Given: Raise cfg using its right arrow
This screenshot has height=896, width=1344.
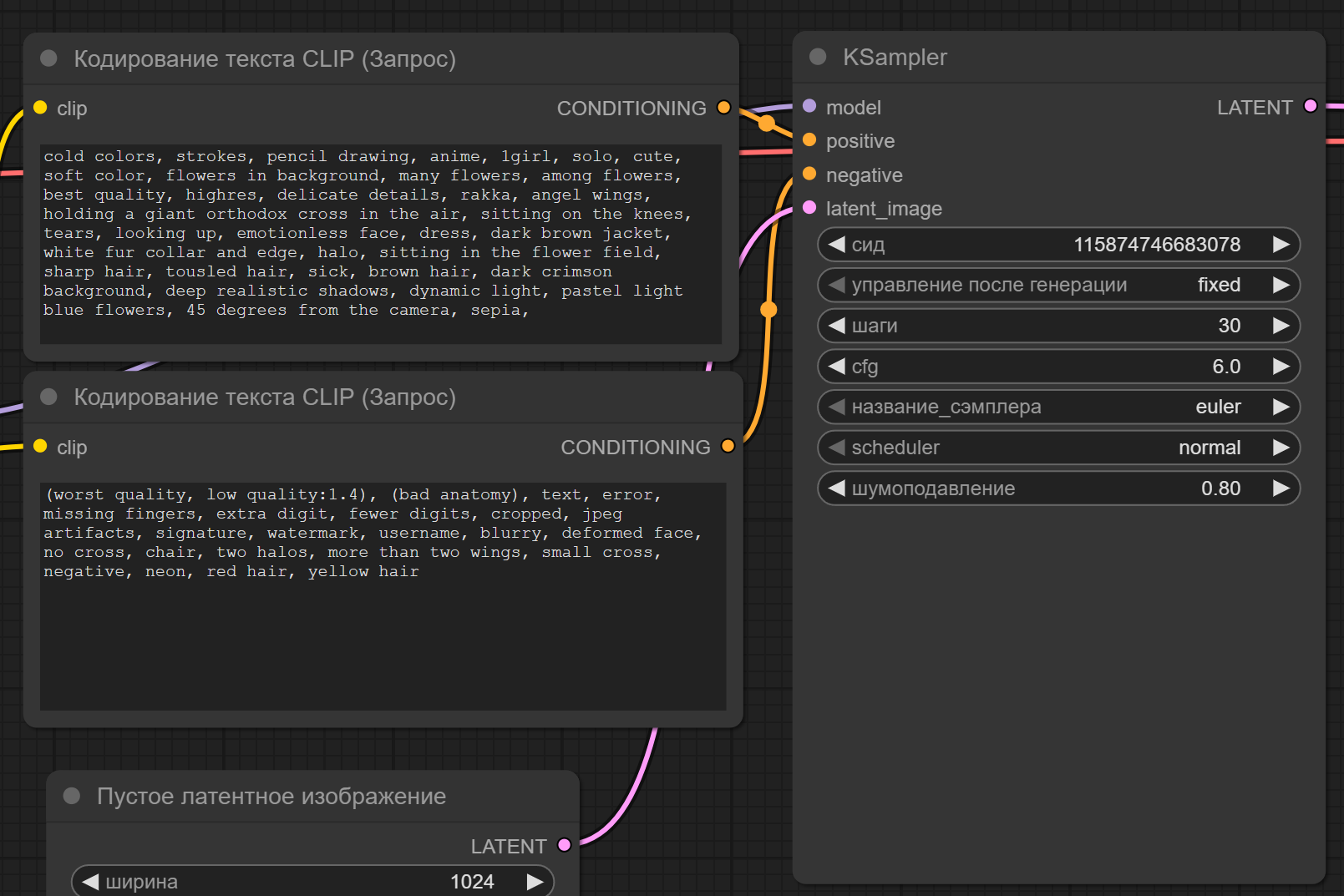Looking at the screenshot, I should [1281, 367].
